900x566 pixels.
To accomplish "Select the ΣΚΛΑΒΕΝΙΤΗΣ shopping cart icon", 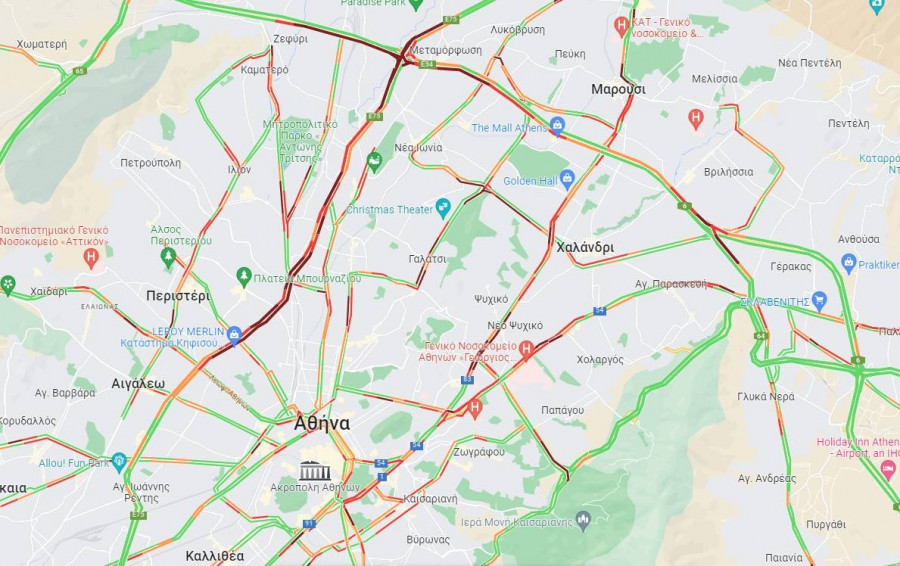I will click(820, 301).
